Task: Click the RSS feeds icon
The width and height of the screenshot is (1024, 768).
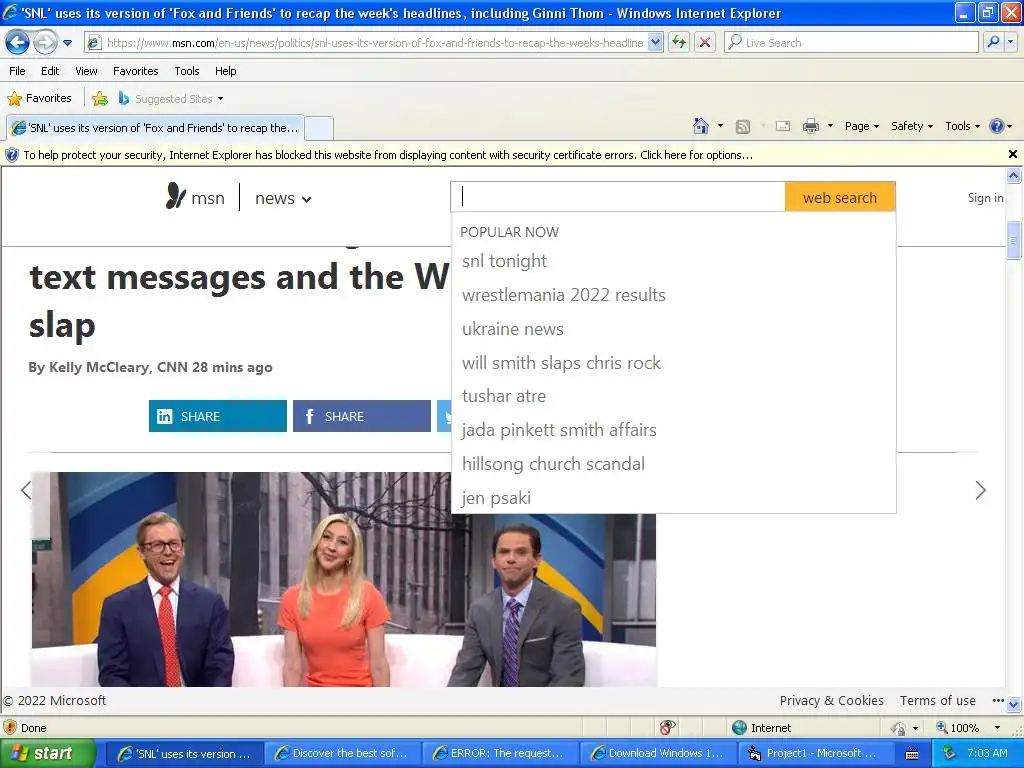Action: (743, 127)
